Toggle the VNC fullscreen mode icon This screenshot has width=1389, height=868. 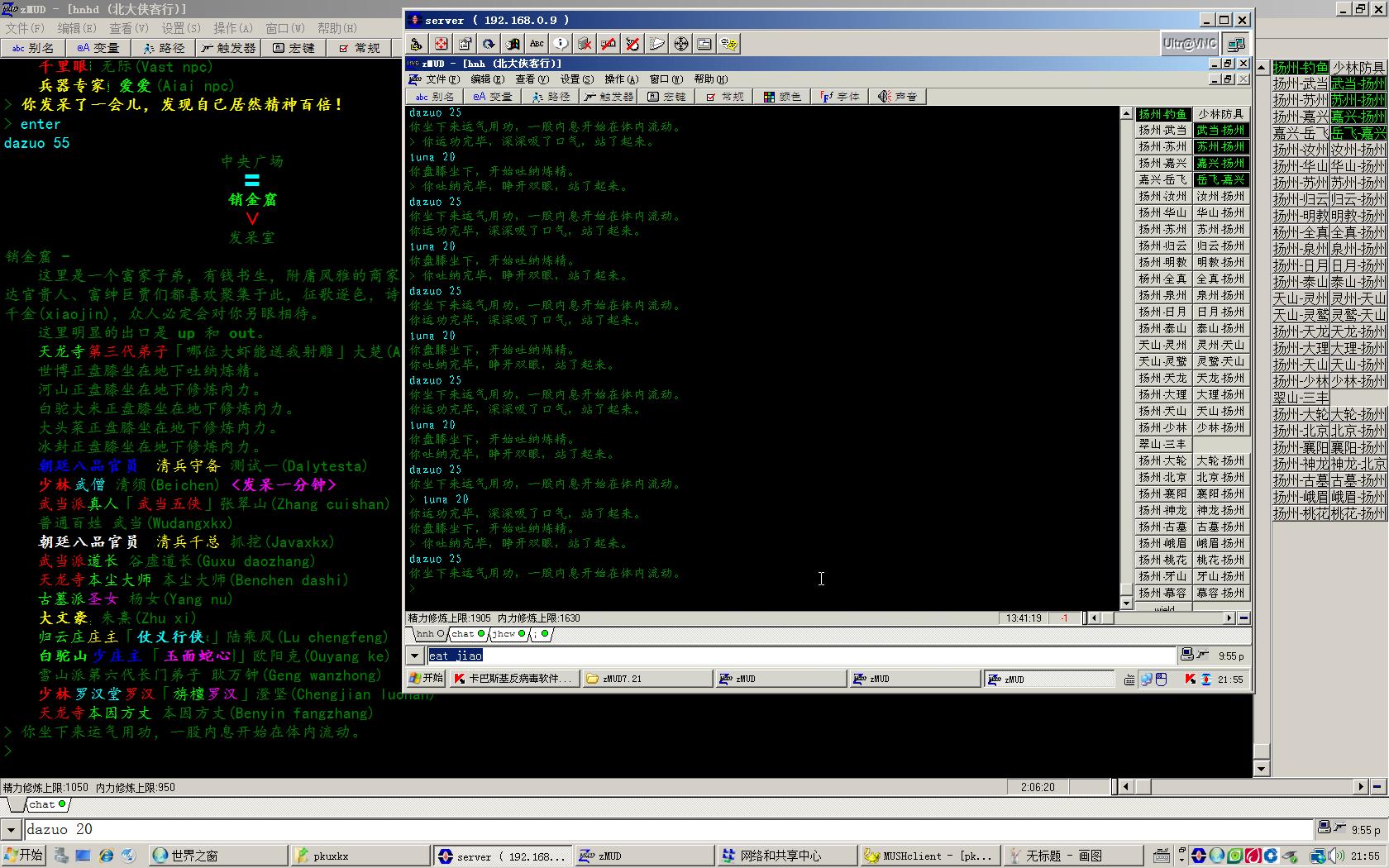click(441, 44)
